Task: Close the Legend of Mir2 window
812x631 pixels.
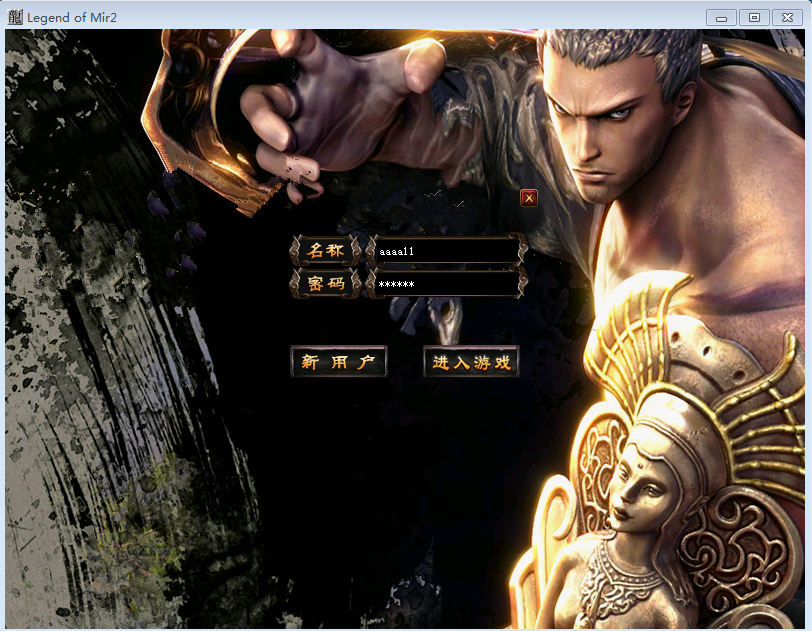Action: [787, 18]
